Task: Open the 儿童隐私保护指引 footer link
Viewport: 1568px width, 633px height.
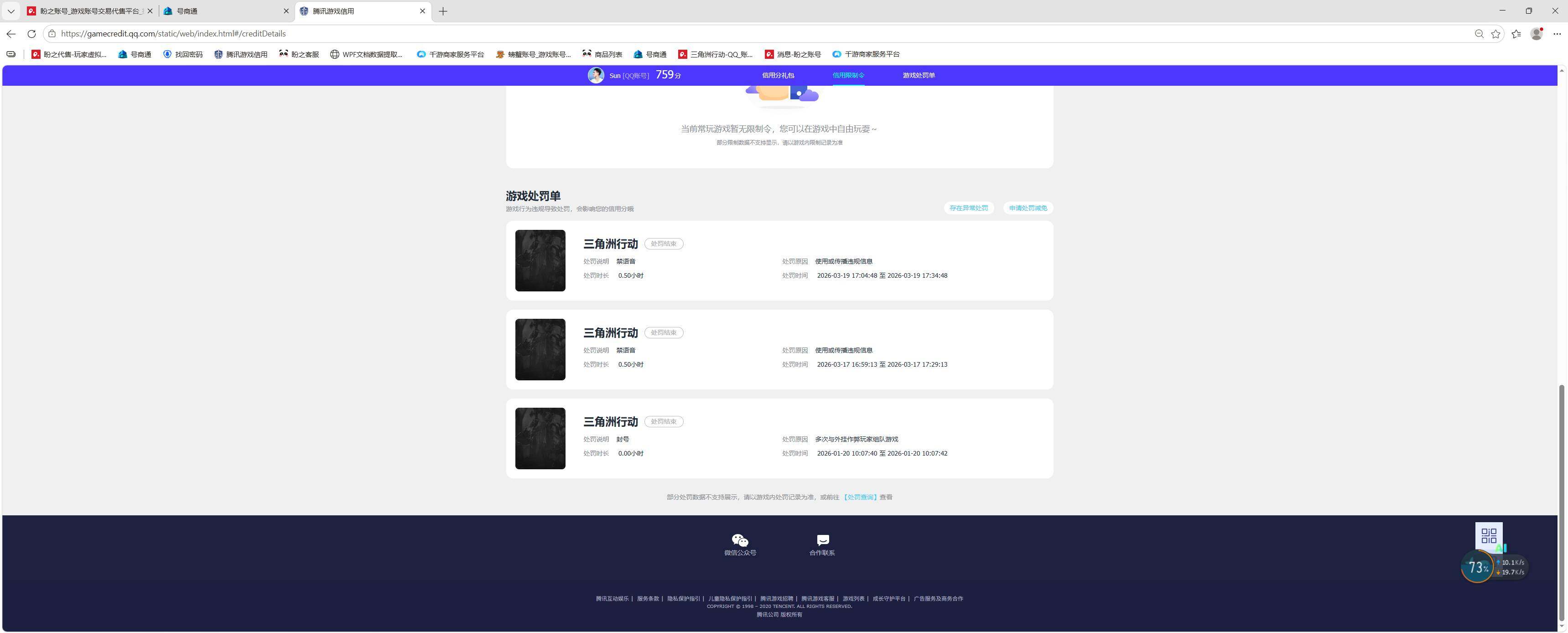Action: point(730,599)
